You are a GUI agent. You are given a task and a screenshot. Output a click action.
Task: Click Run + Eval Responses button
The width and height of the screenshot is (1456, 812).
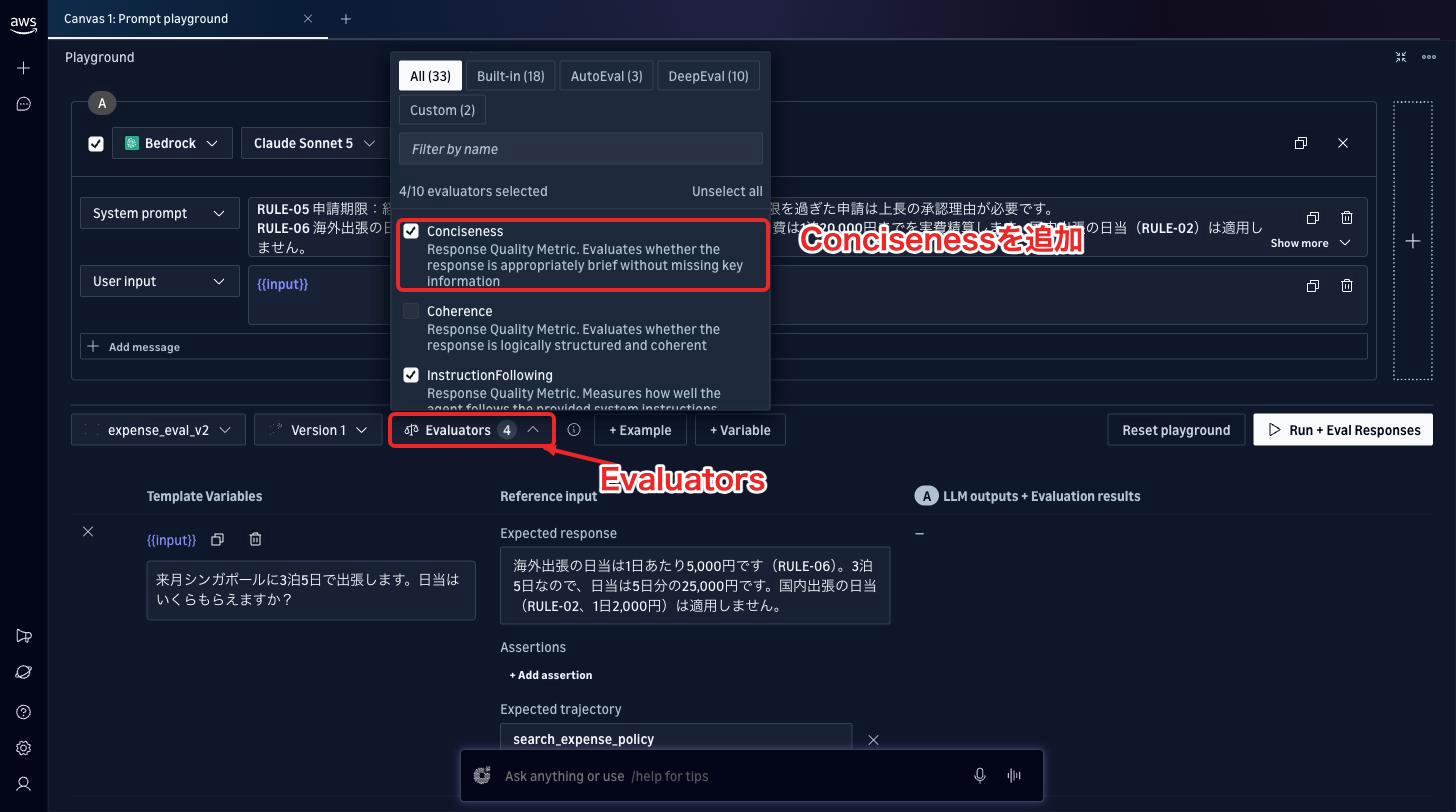coord(1343,430)
